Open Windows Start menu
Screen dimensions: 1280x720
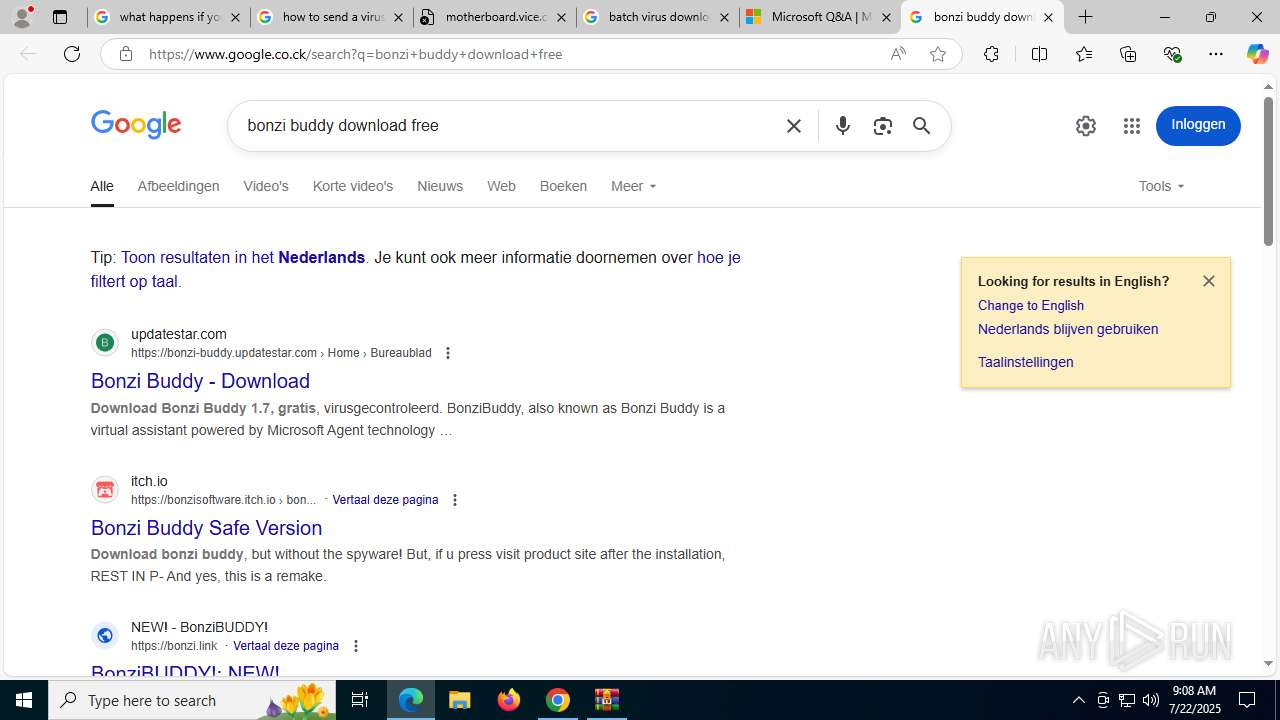24,700
